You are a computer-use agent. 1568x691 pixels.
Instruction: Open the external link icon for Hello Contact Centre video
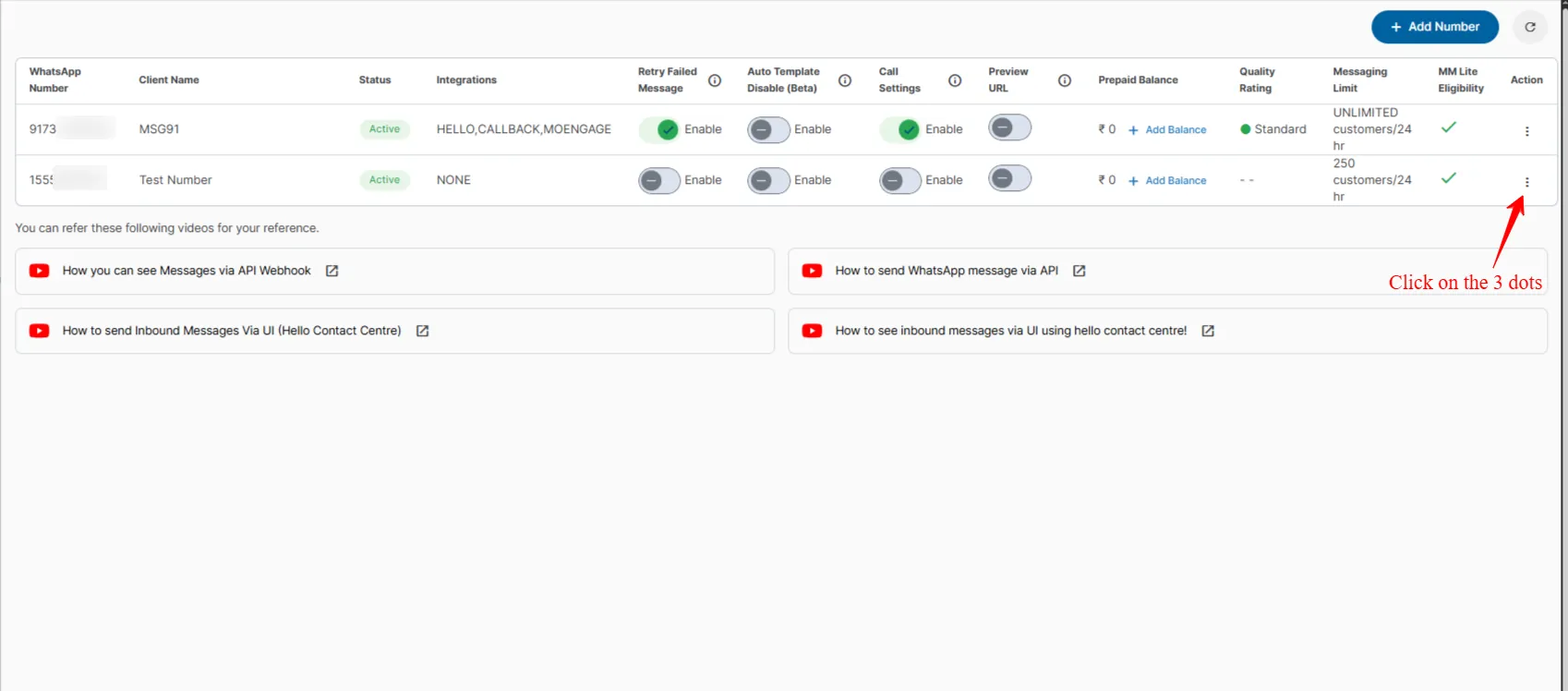[x=422, y=331]
